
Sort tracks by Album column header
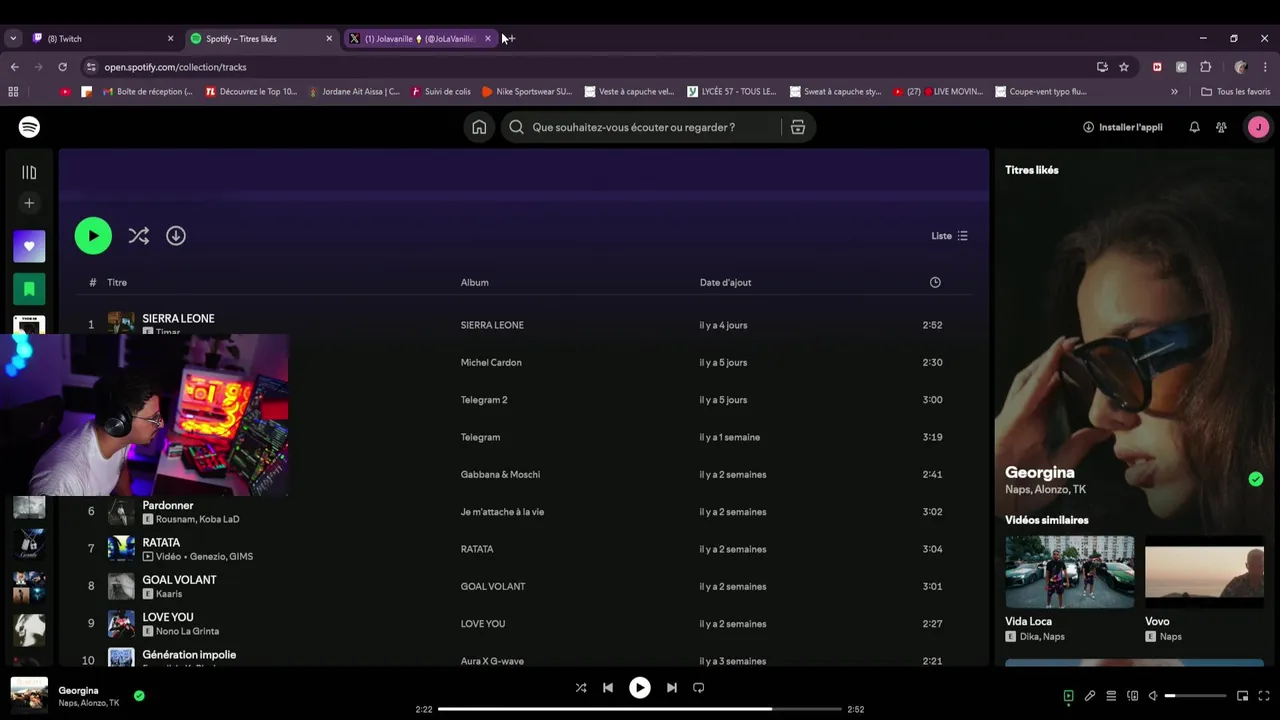(x=474, y=282)
